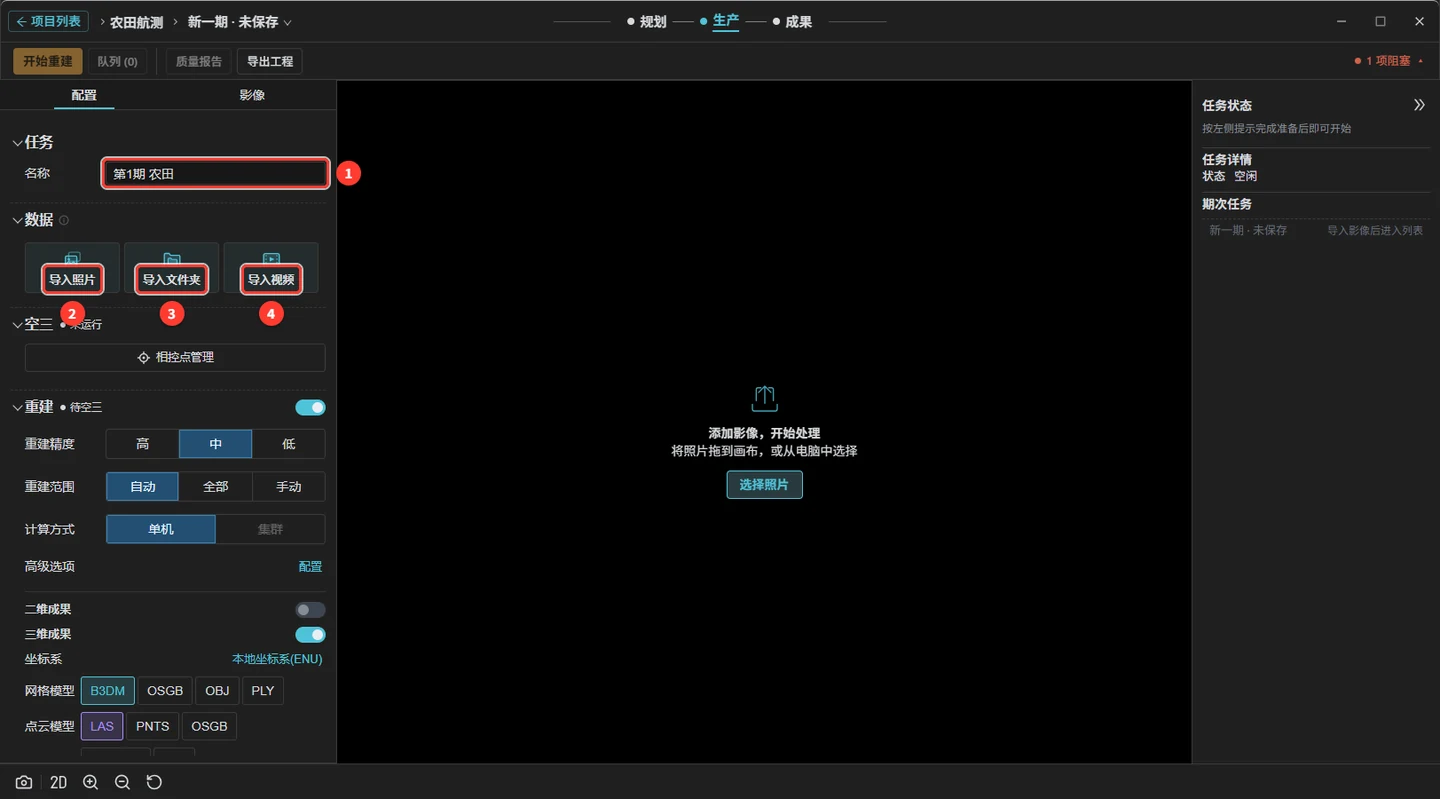Click the 导入文件夹 import card

pos(171,268)
